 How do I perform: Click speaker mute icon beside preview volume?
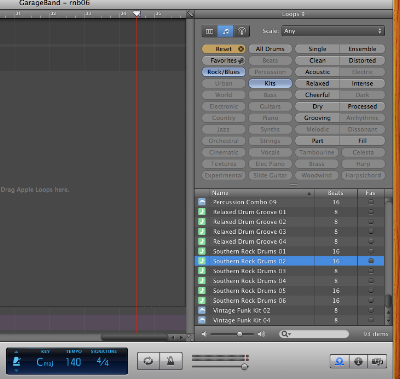pyautogui.click(x=204, y=334)
